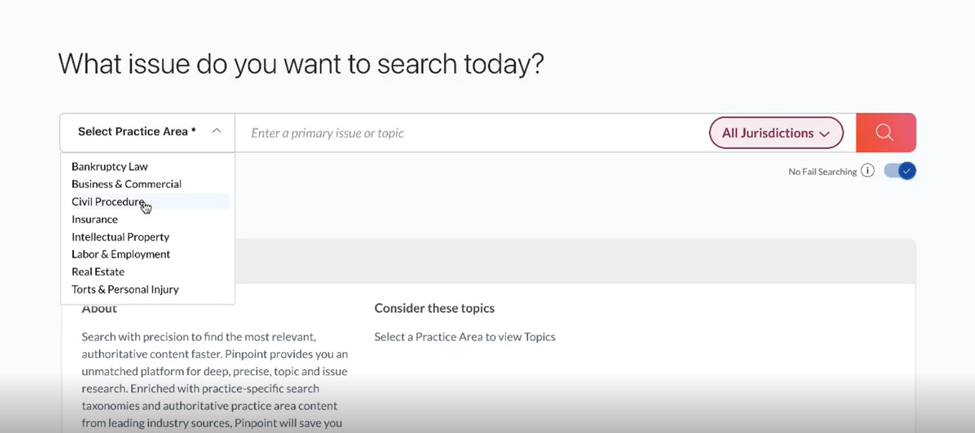Pick Insurance from the practice areas
Screen dimensions: 975x433
coord(95,219)
